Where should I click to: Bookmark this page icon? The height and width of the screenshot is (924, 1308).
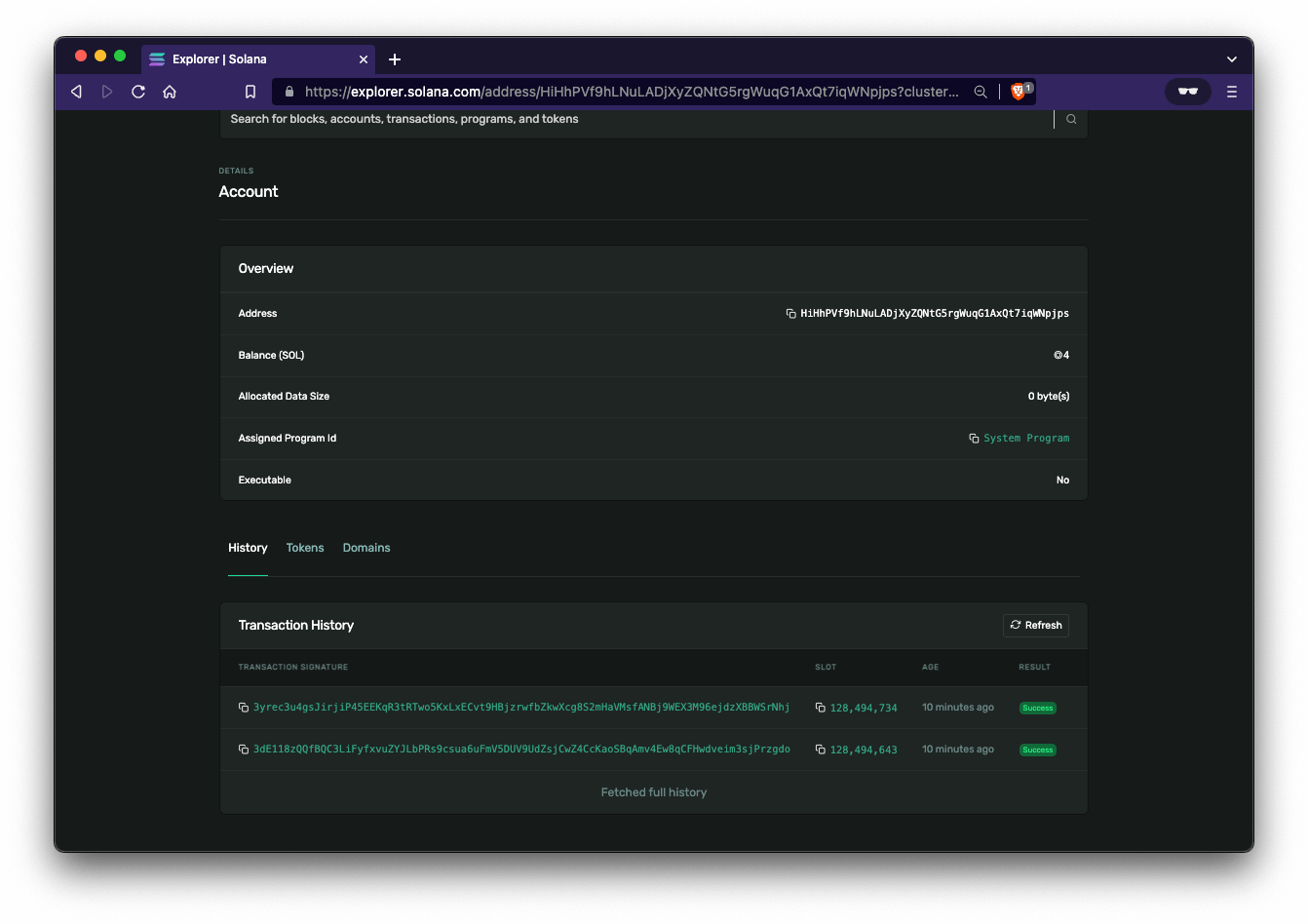pos(250,92)
